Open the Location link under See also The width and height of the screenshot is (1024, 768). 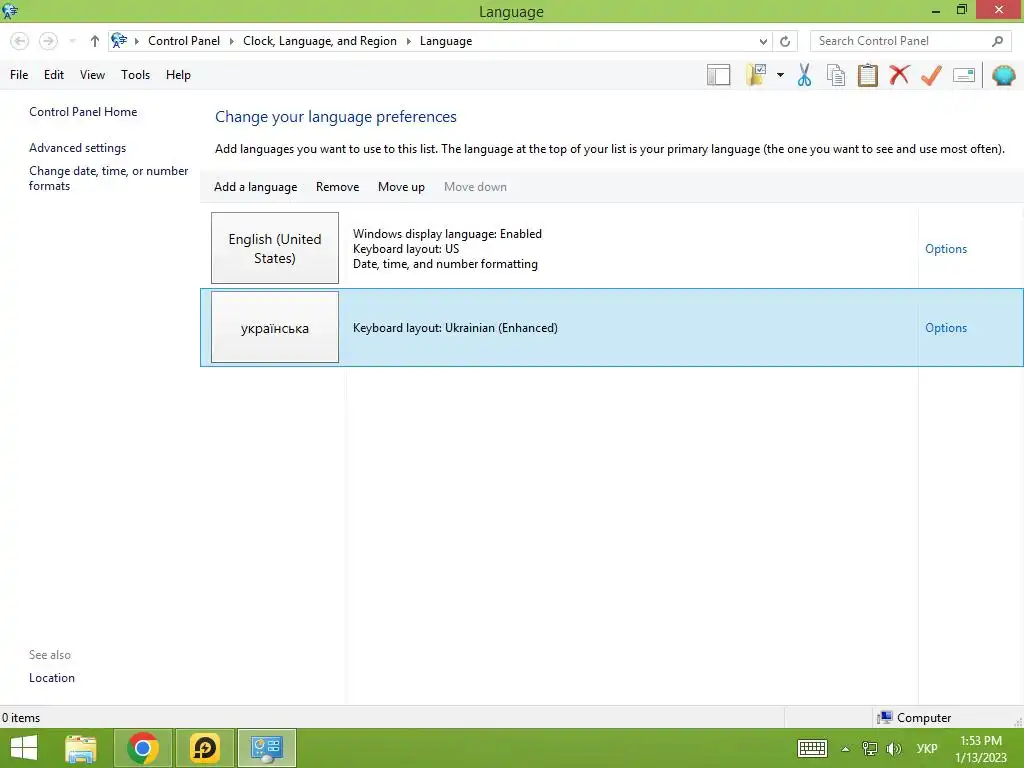tap(52, 678)
